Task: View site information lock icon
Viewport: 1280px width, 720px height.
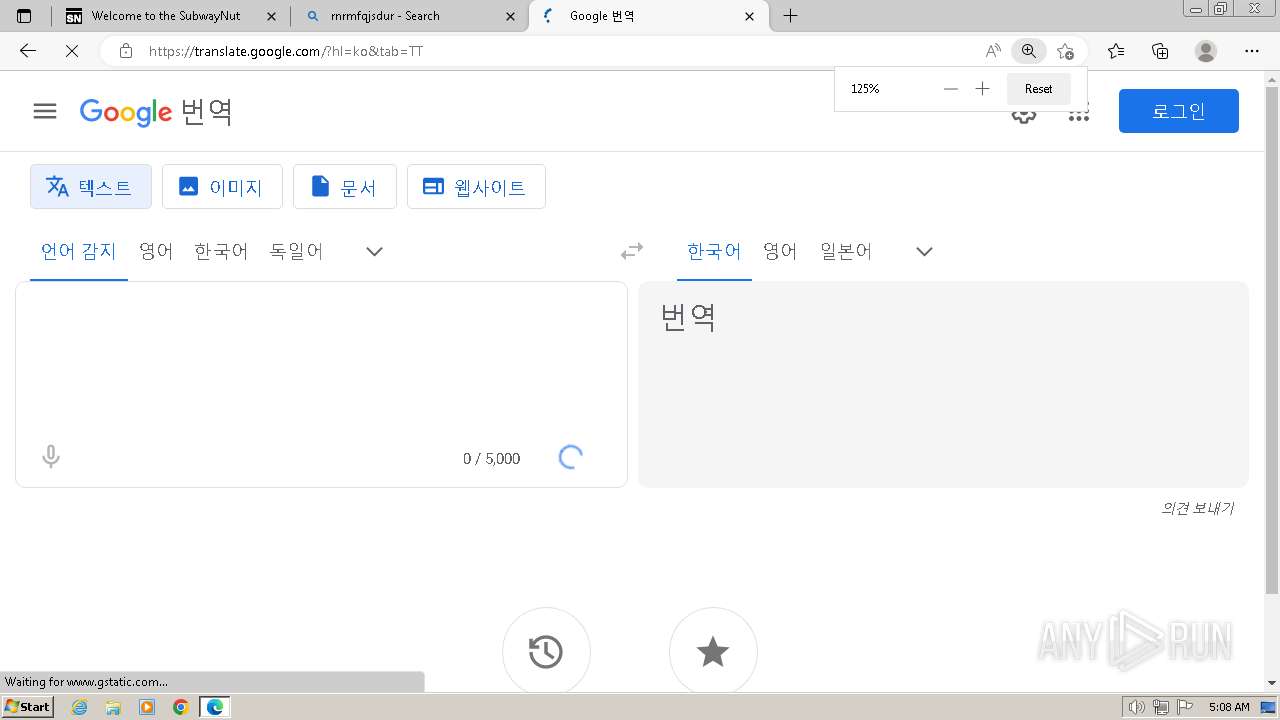Action: coord(126,51)
